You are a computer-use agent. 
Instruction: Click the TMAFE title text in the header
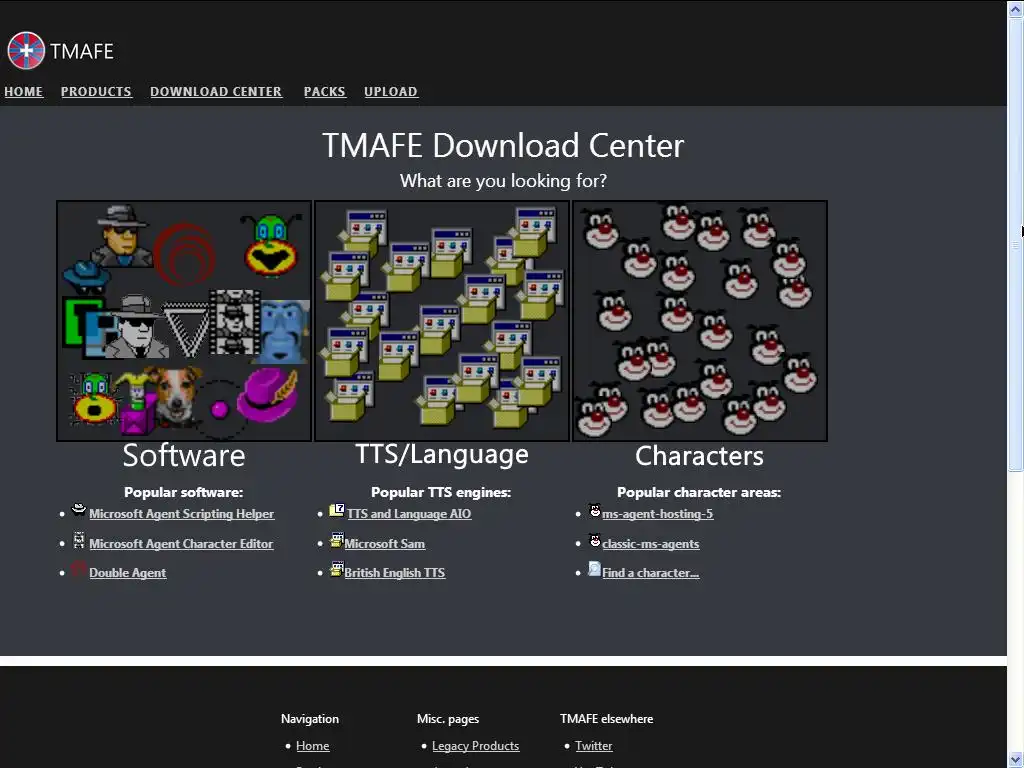point(82,51)
